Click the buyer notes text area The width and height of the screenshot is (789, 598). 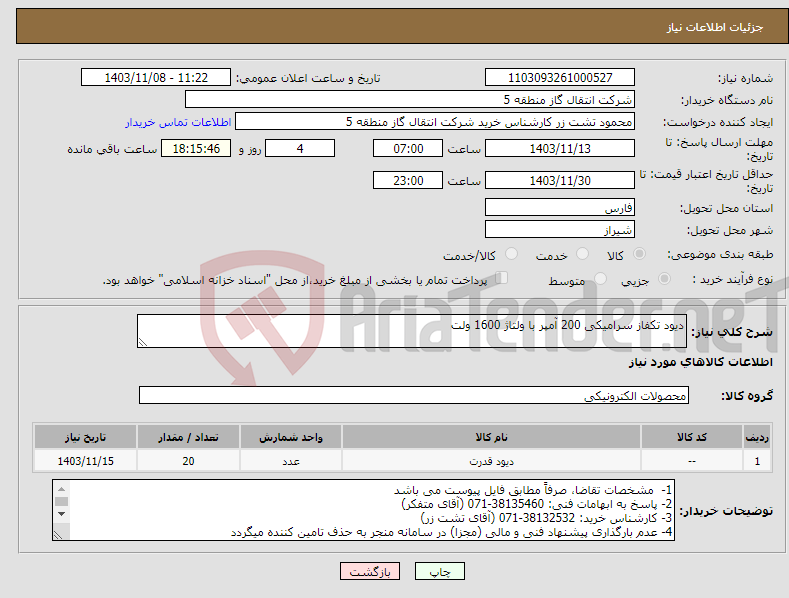[x=363, y=510]
